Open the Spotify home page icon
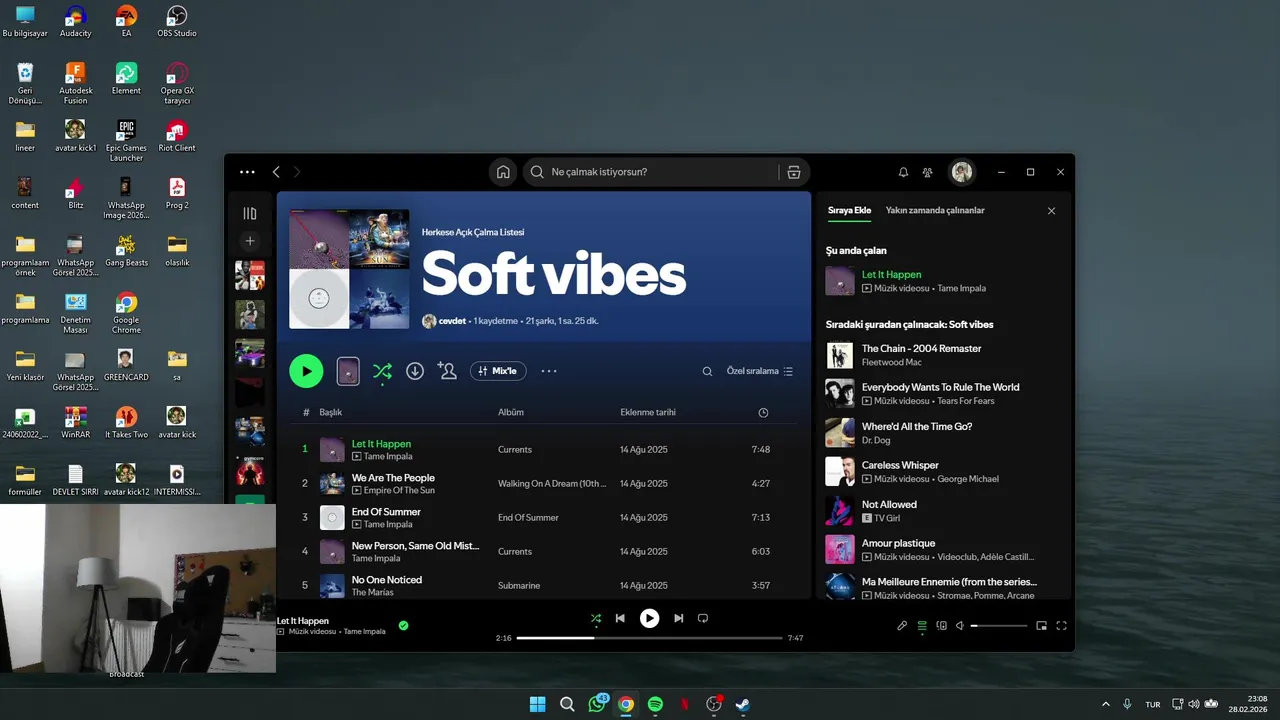This screenshot has height=720, width=1280. pos(503,172)
